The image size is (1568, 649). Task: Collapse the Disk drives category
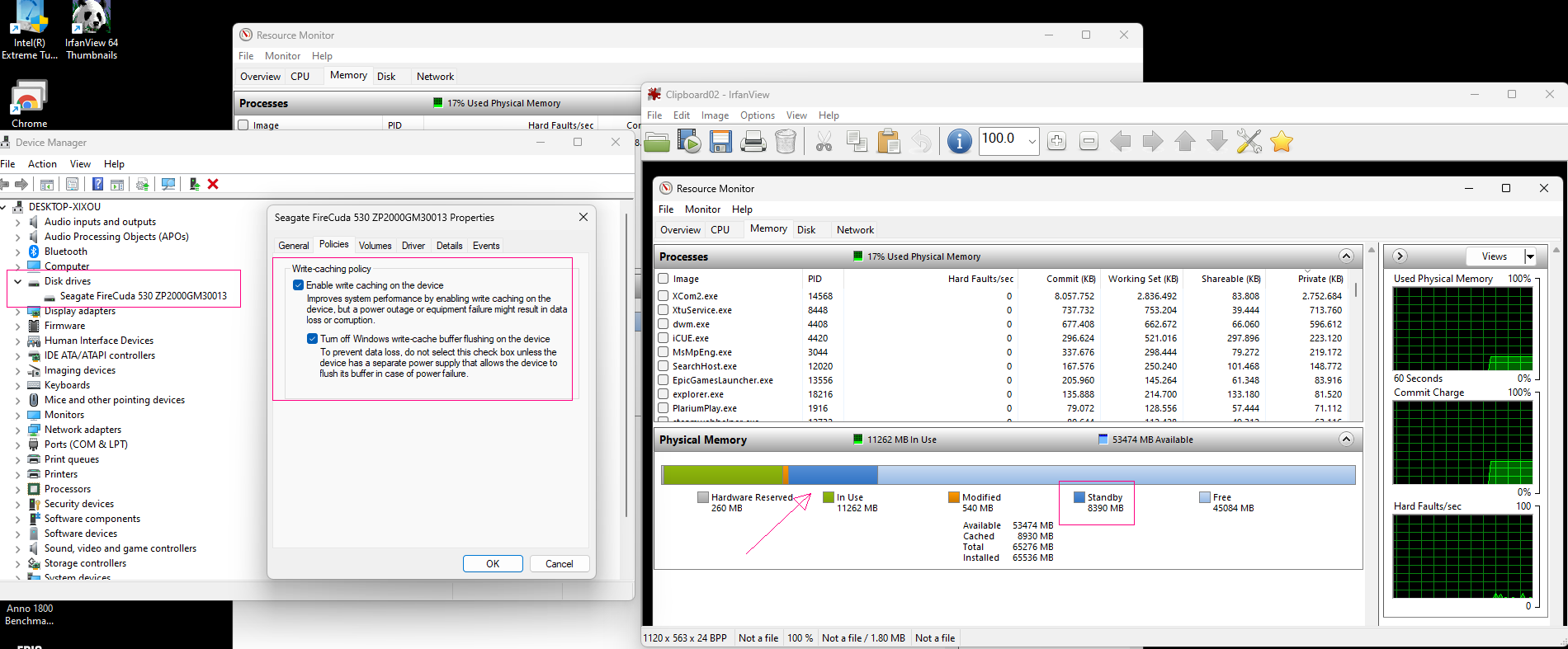click(18, 281)
